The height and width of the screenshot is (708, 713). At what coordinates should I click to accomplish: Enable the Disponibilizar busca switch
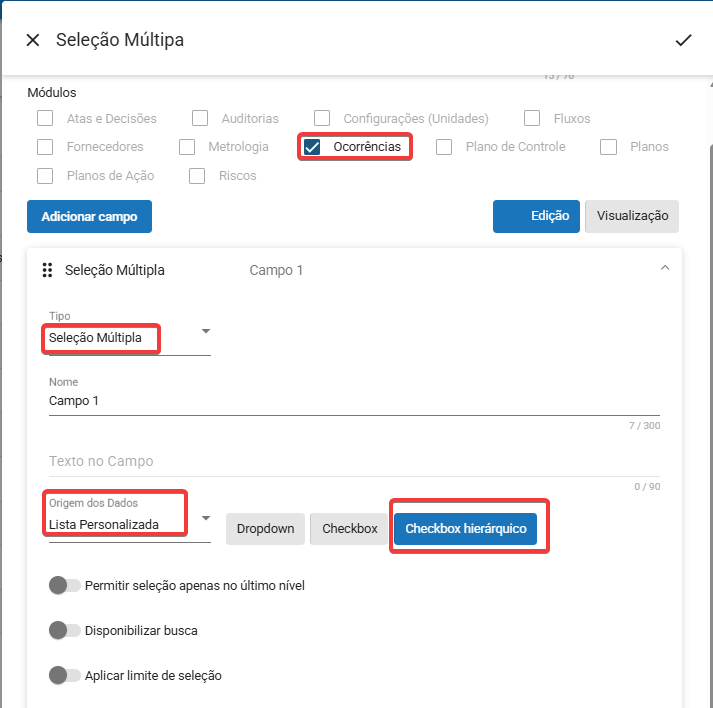[x=65, y=631]
